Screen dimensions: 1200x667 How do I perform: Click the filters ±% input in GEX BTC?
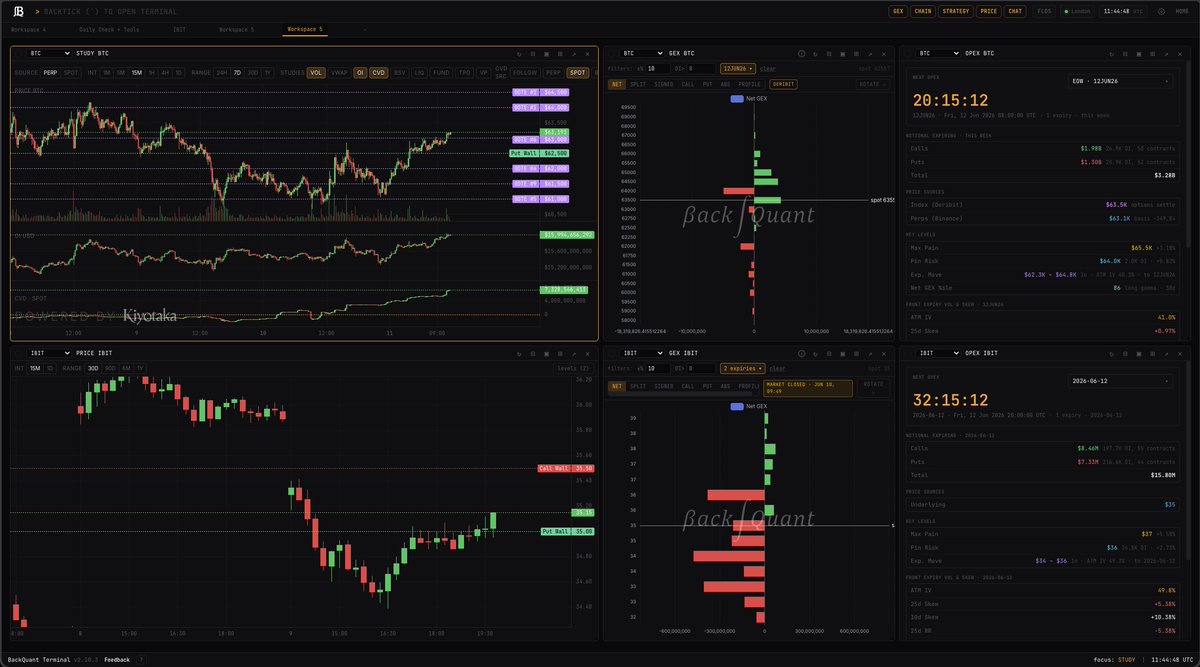[660, 69]
